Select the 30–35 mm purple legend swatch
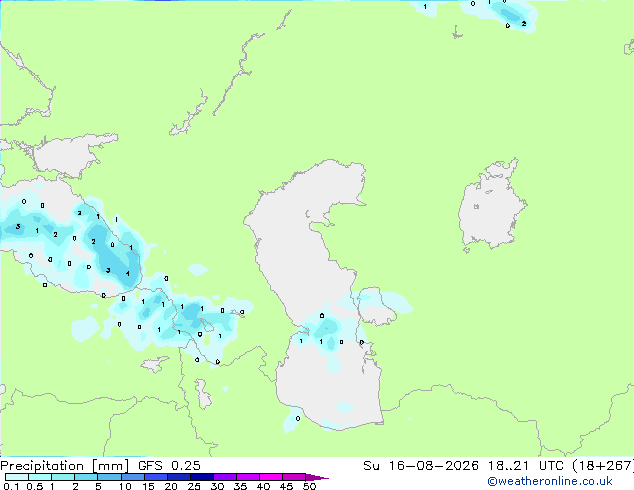 pyautogui.click(x=225, y=477)
